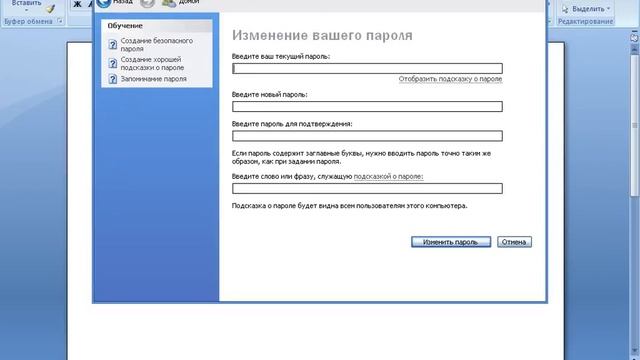
Task: Toggle Bold (Ж) in Word ribbon
Action: (77, 4)
